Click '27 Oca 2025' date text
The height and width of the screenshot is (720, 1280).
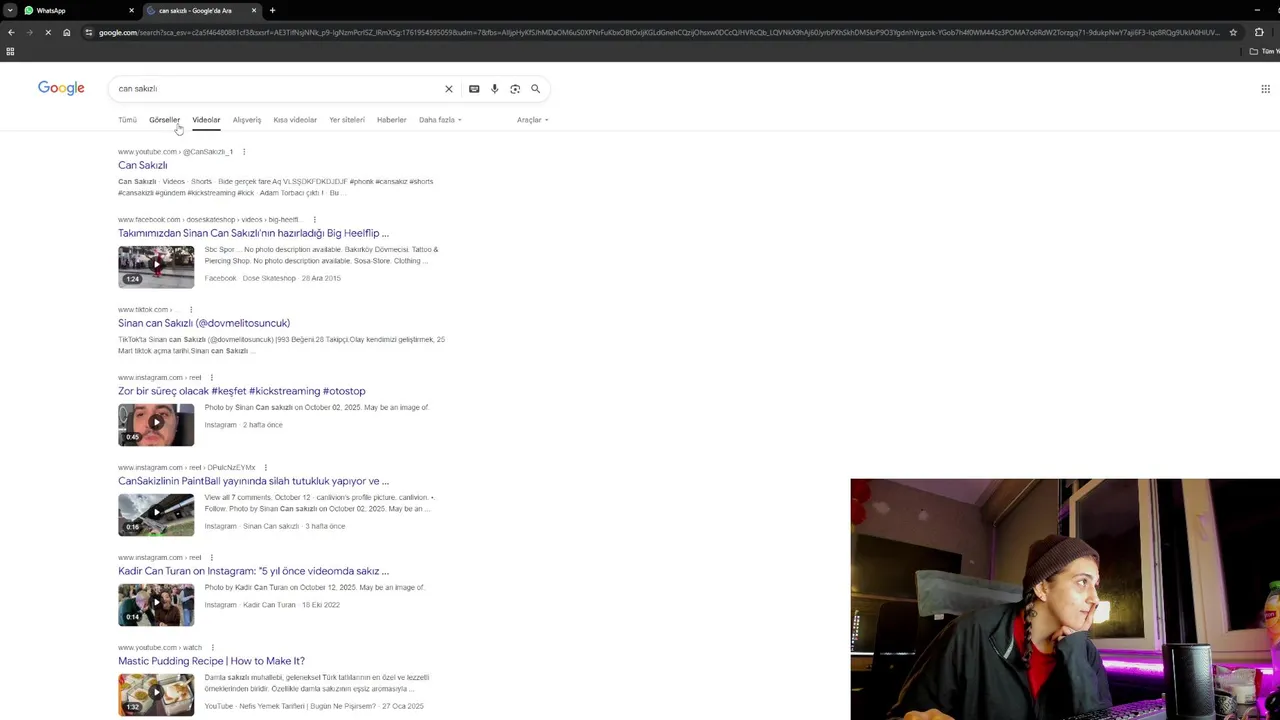402,706
